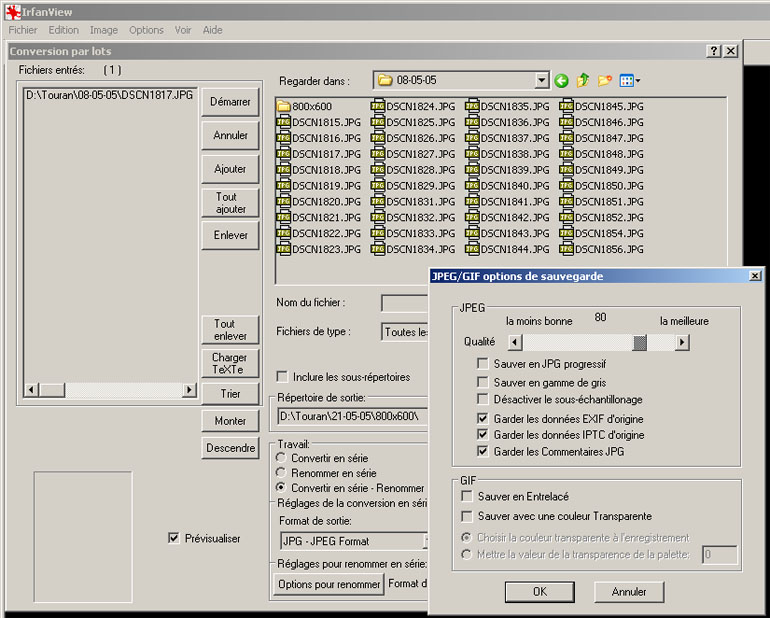Viewport: 770px width, 618px height.
Task: Select the DSCN1847.JPG file icon
Action: (566, 138)
